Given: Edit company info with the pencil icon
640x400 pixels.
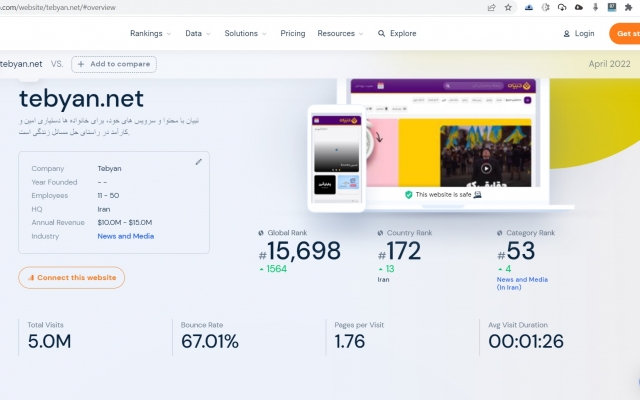Looking at the screenshot, I should [x=198, y=162].
